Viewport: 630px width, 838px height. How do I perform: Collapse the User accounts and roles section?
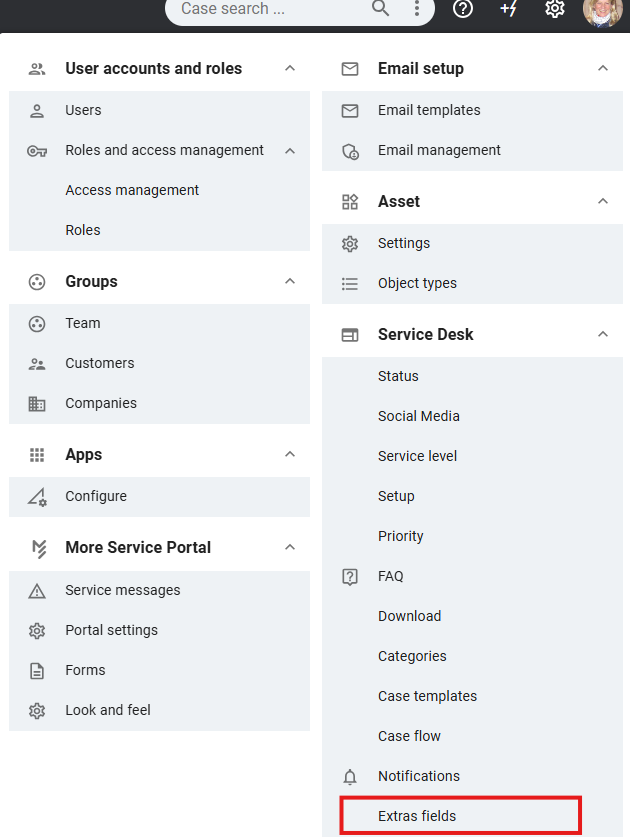[290, 68]
